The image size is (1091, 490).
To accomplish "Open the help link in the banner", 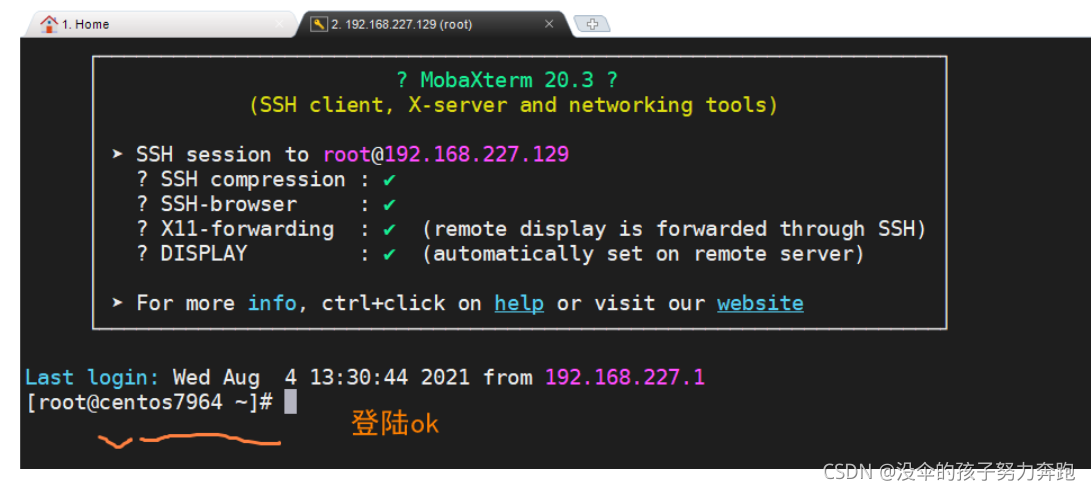I will pyautogui.click(x=519, y=303).
